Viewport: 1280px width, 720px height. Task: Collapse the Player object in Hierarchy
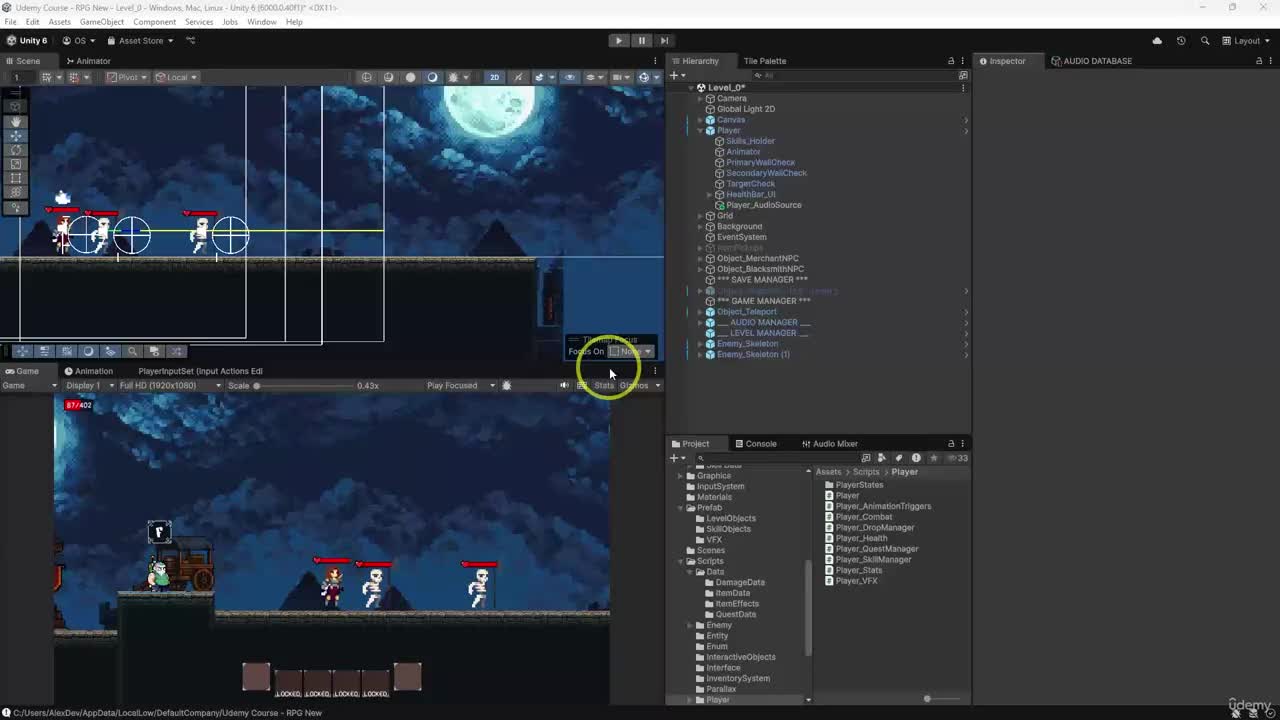[700, 131]
